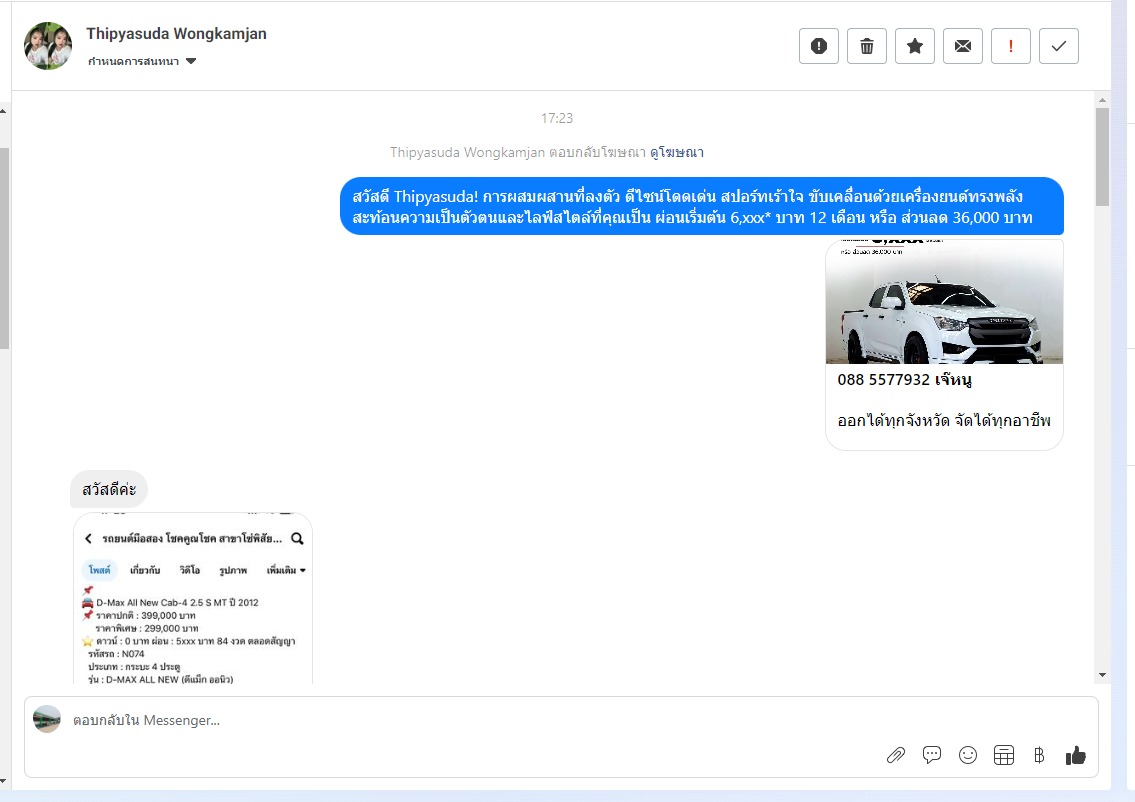Mark conversation as spam with exclamation circle icon
1135x802 pixels.
pos(819,46)
